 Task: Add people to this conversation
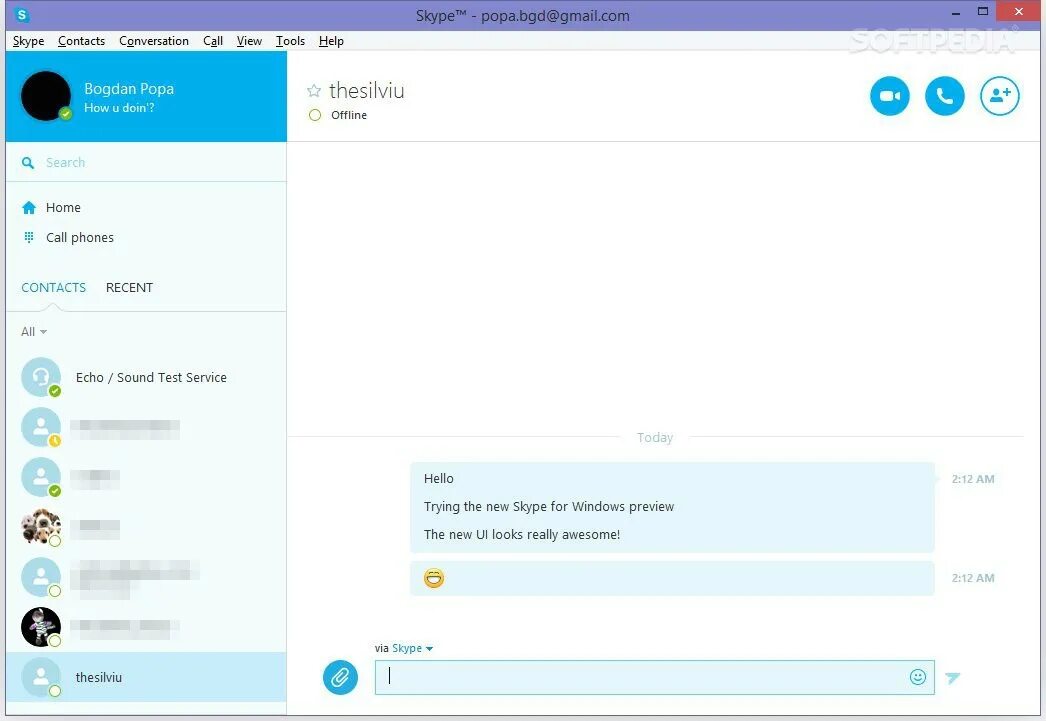999,96
